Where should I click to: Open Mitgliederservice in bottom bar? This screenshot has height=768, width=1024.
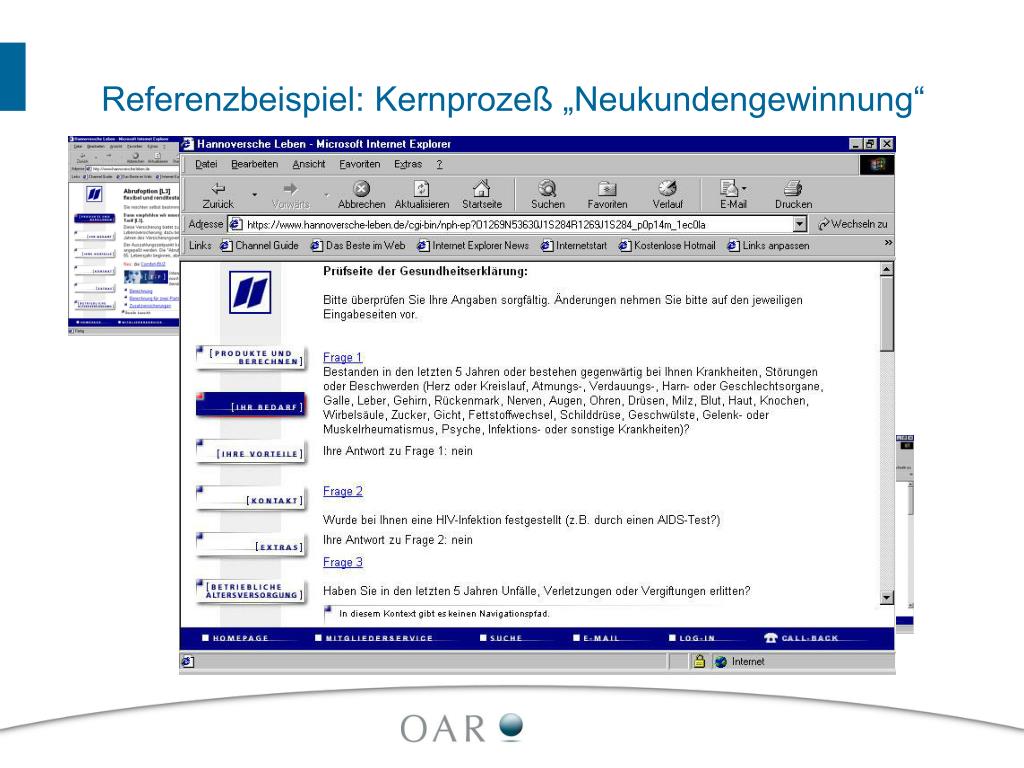(x=374, y=638)
